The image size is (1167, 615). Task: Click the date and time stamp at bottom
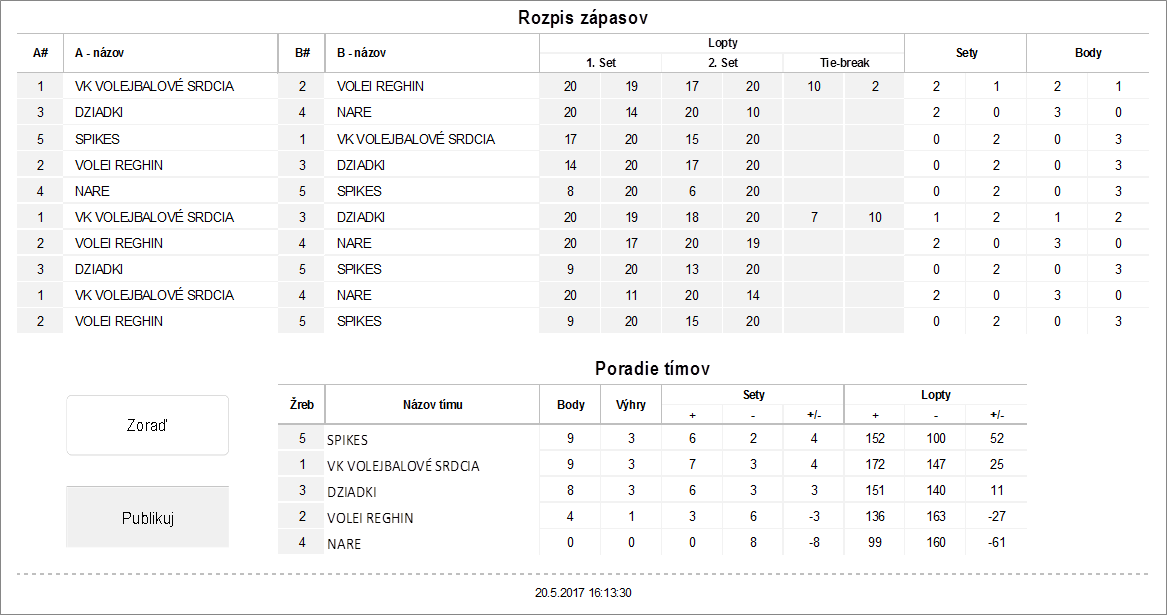[x=583, y=593]
